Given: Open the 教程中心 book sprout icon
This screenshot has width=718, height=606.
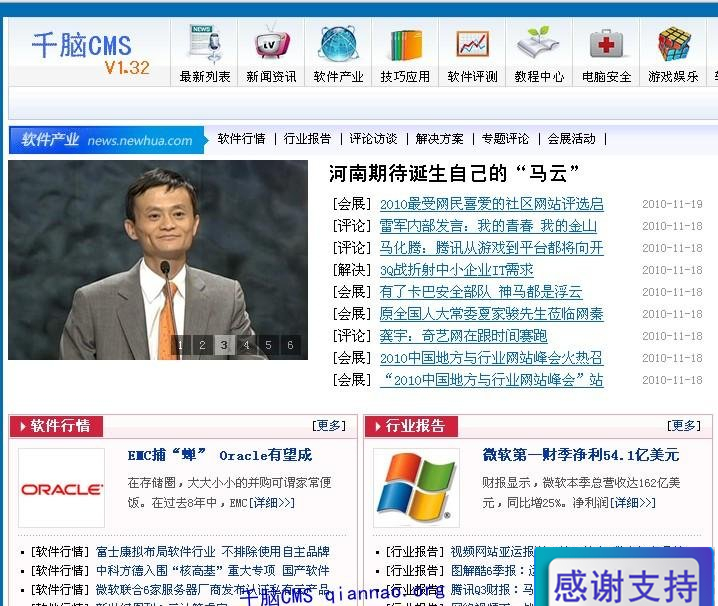Looking at the screenshot, I should pos(539,44).
